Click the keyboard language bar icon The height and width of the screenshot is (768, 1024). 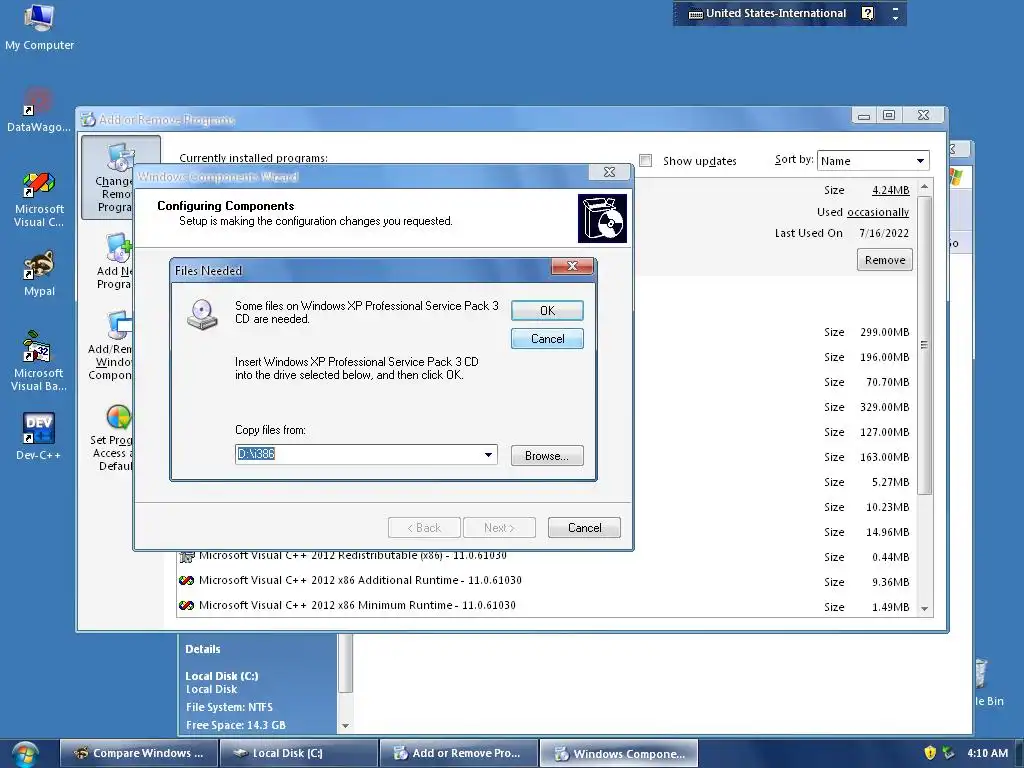click(696, 14)
